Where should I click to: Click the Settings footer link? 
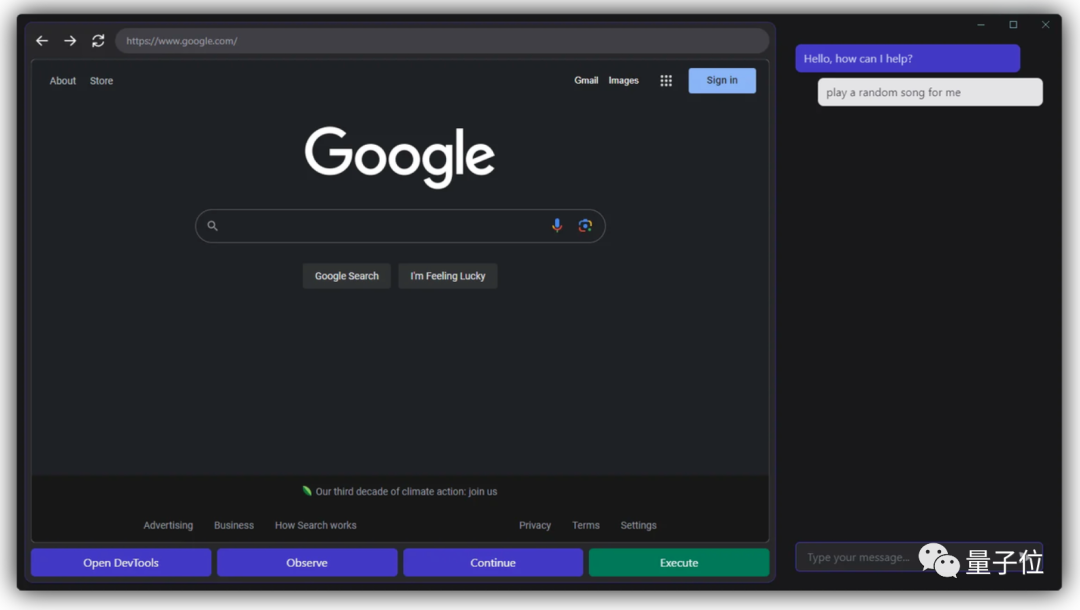[638, 525]
